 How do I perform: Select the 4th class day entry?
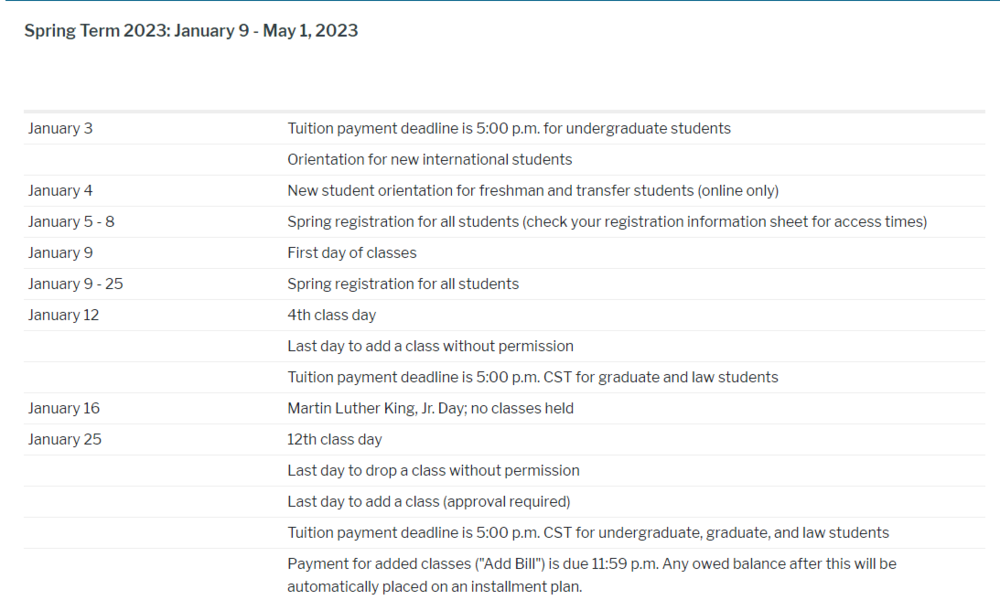pos(331,314)
